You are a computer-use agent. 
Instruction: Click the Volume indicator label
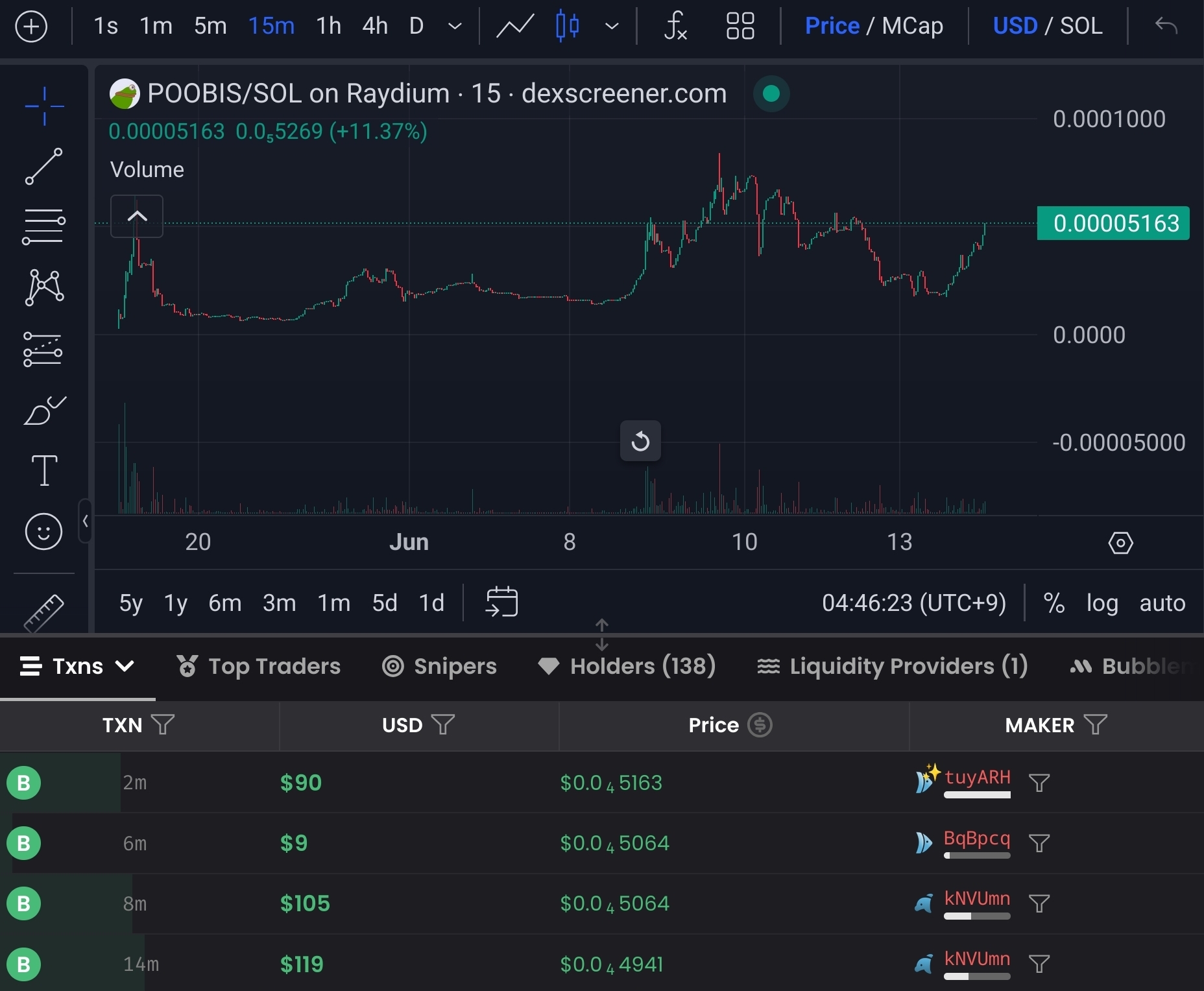click(x=147, y=170)
